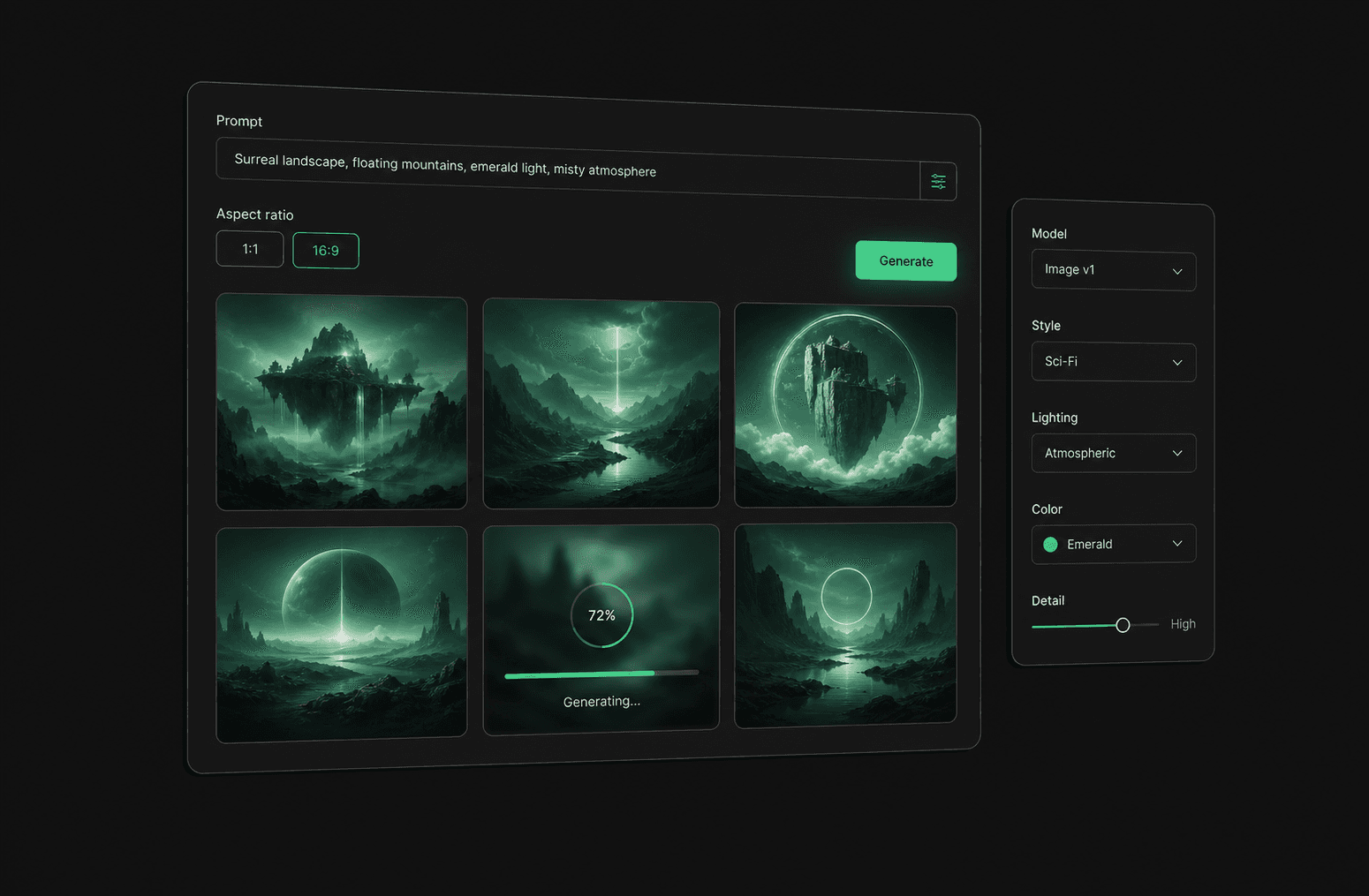The width and height of the screenshot is (1369, 896).
Task: Open the floating rock inside ring thumbnail
Action: [845, 405]
